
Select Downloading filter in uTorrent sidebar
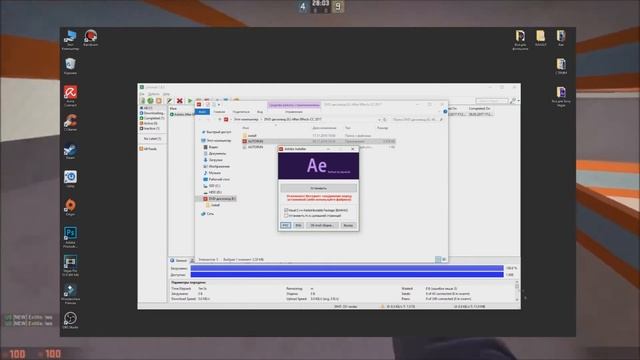click(x=152, y=113)
